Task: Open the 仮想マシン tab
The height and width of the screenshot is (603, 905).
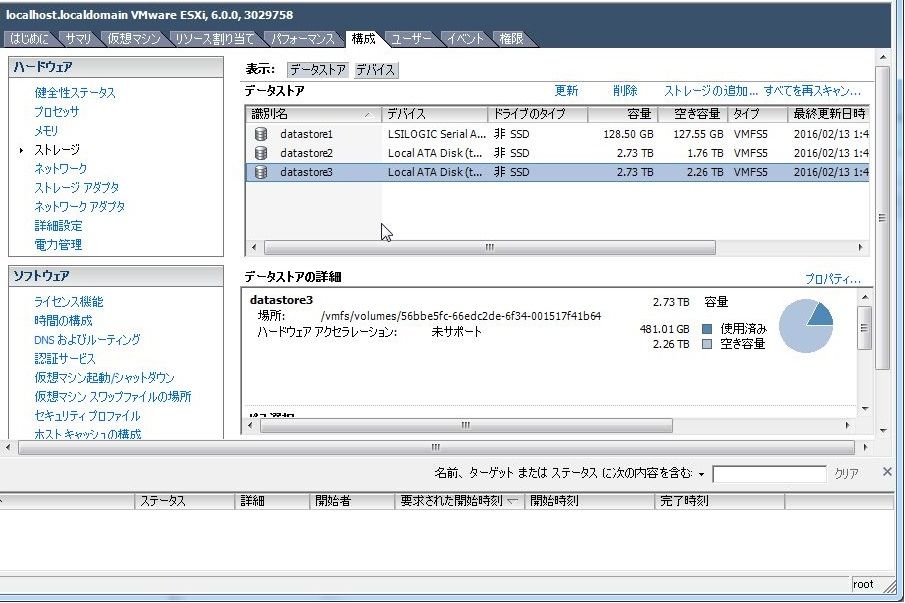Action: 134,39
